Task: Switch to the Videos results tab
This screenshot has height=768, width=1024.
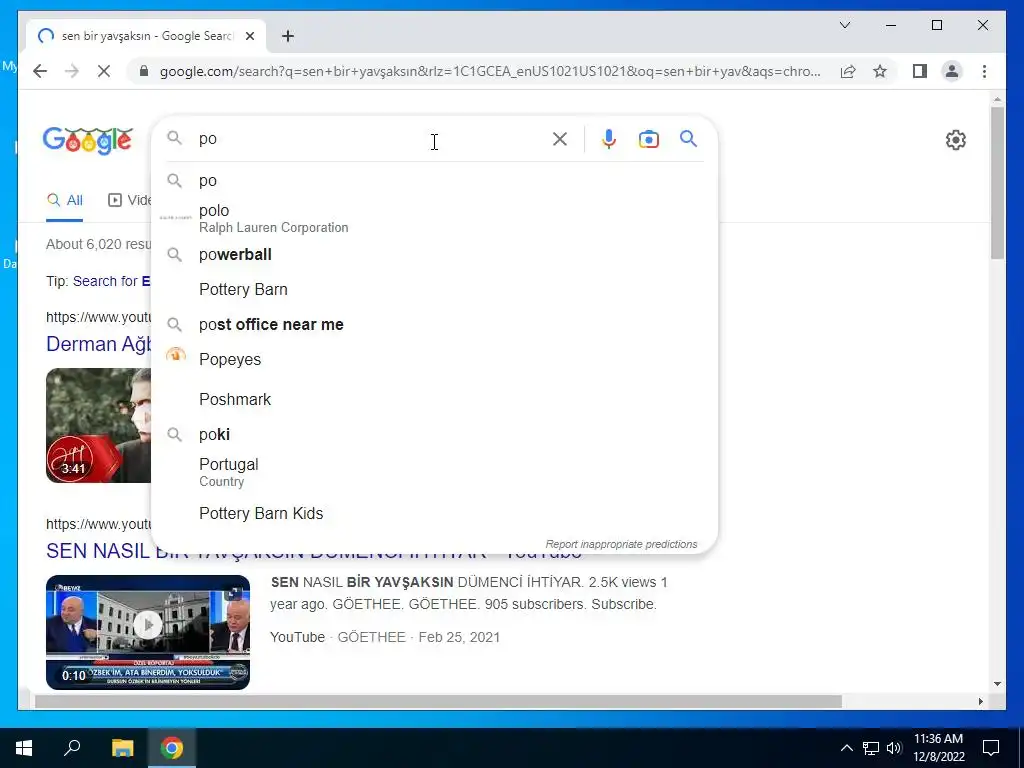Action: [129, 200]
